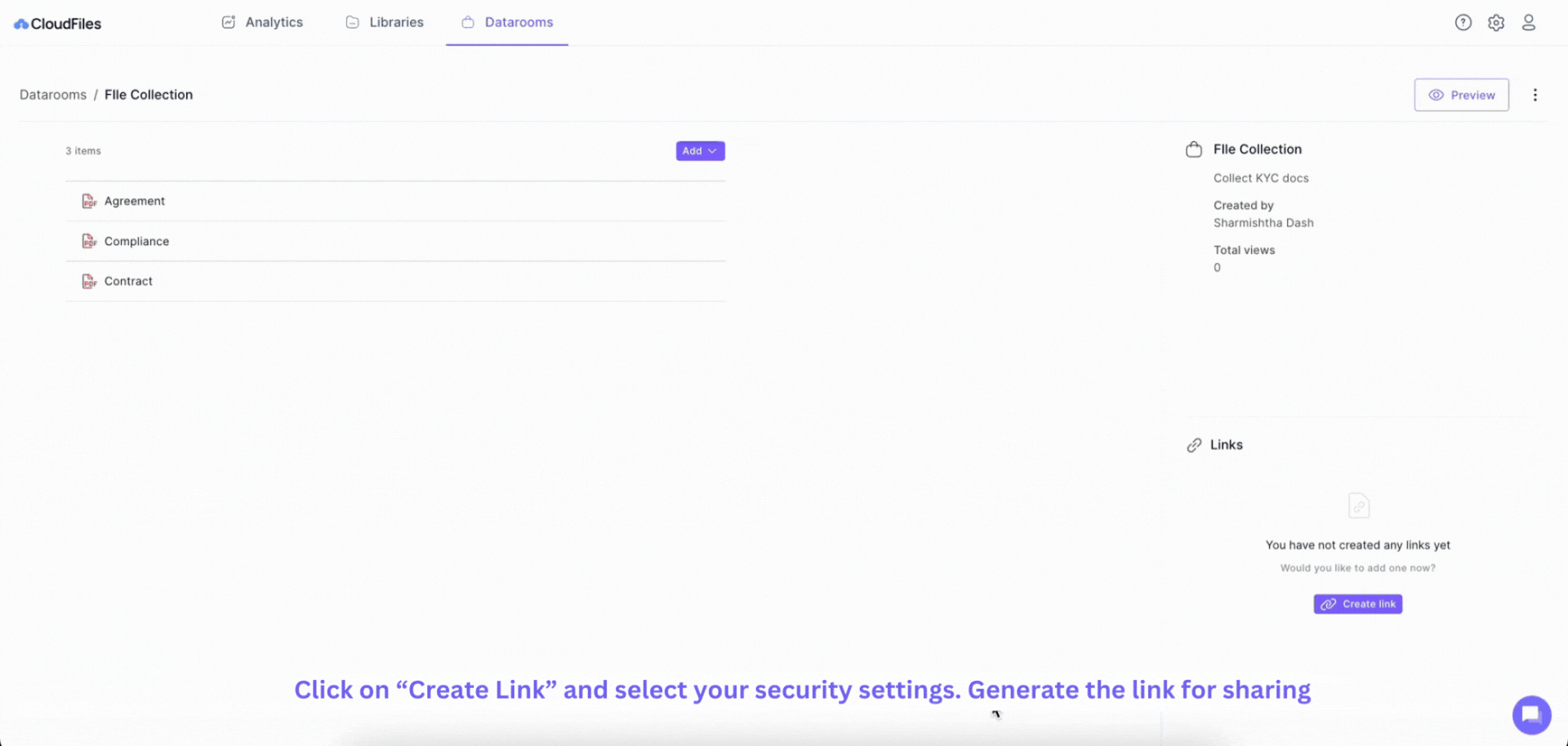Open the three-dot options menu
Viewport: 1568px width, 746px height.
tap(1535, 95)
